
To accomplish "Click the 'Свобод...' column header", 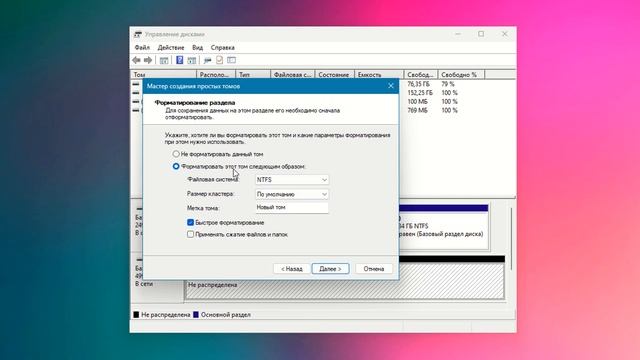I will [x=421, y=75].
